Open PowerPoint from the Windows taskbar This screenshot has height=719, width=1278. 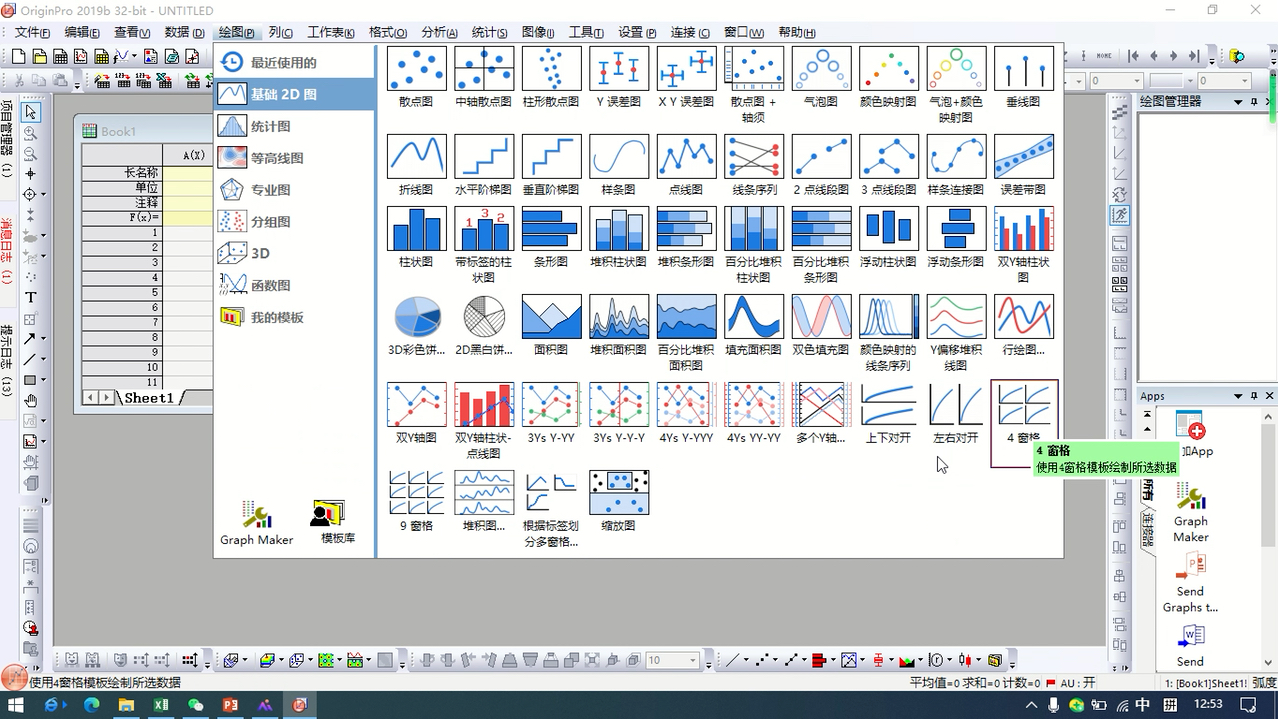[x=230, y=705]
